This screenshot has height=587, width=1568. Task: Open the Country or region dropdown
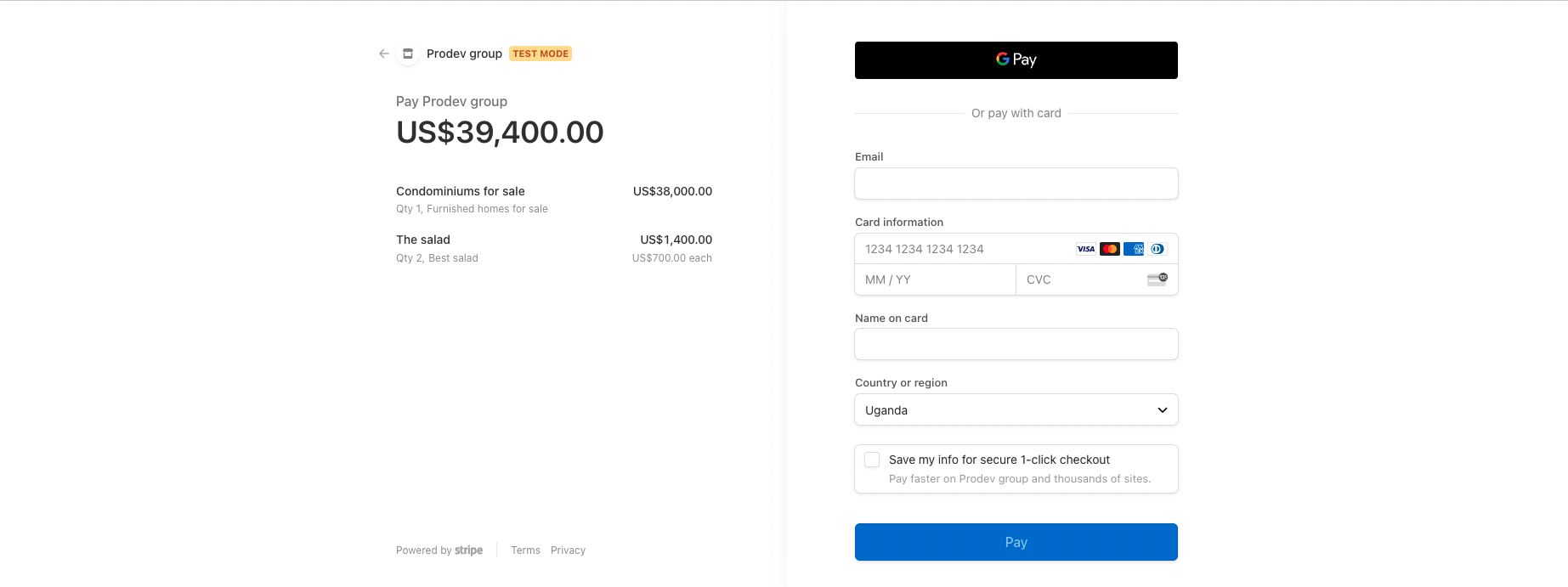(1016, 409)
